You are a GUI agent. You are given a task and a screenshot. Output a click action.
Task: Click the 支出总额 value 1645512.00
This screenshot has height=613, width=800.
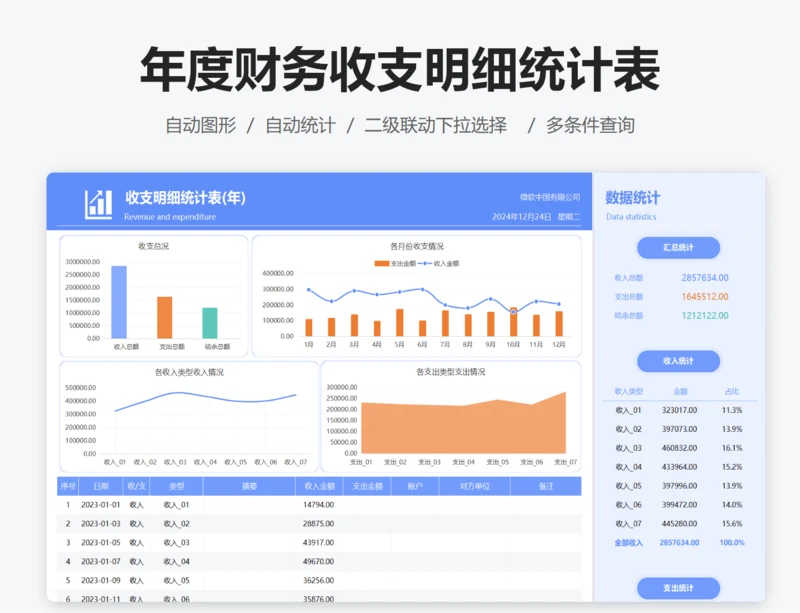[705, 297]
